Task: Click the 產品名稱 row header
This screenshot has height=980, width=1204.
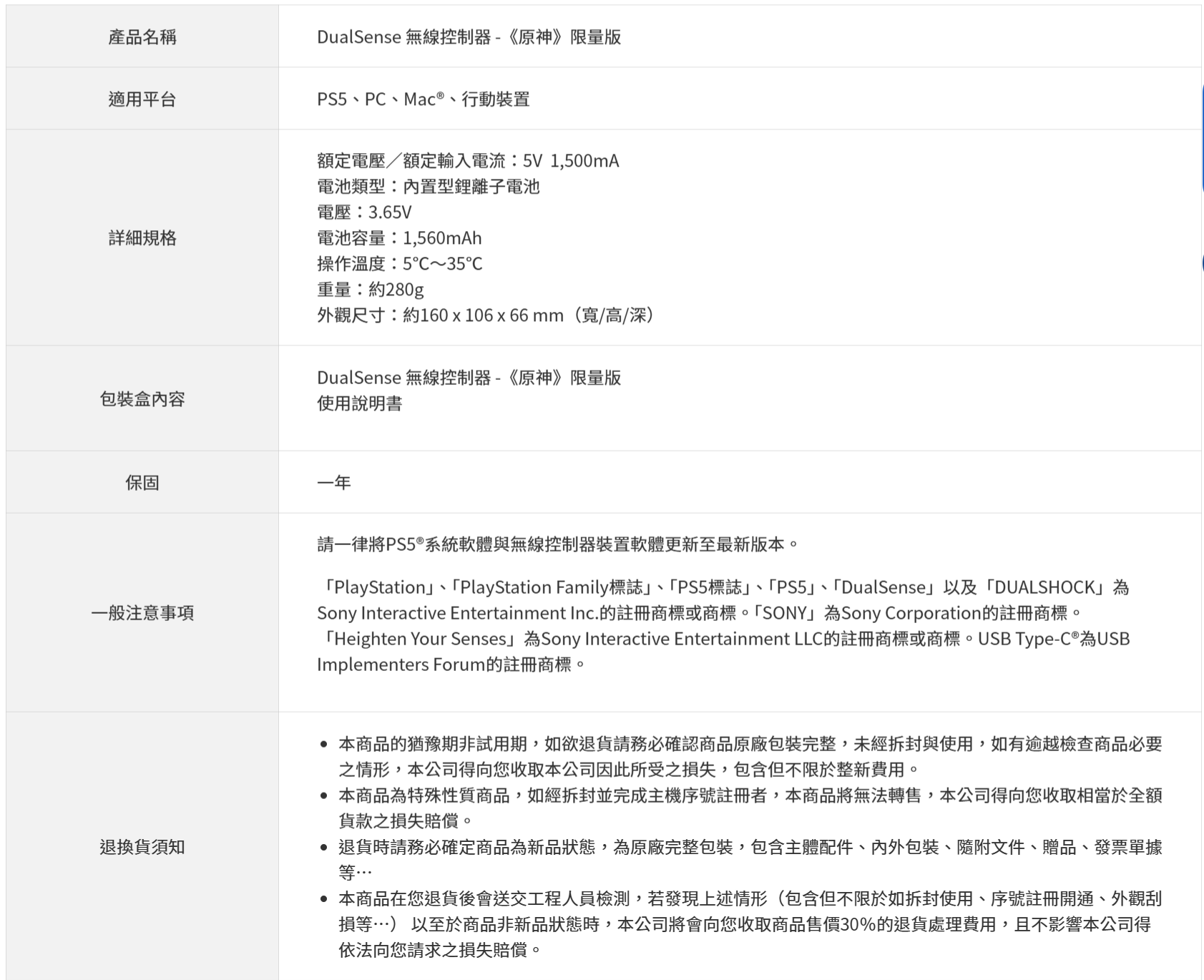Action: [x=142, y=37]
